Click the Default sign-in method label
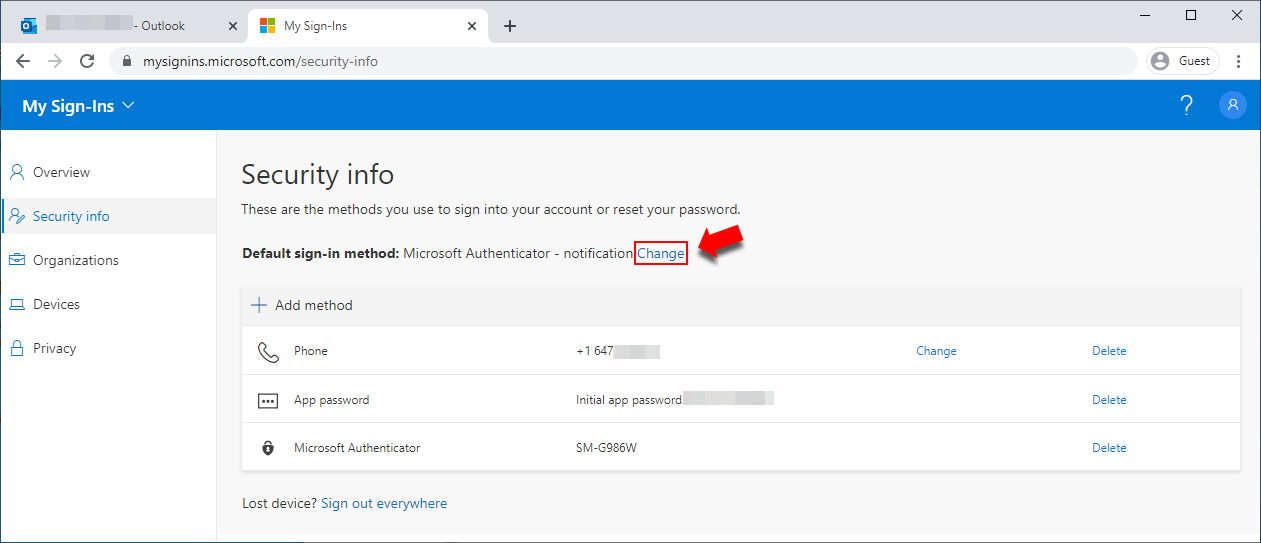 pos(321,253)
